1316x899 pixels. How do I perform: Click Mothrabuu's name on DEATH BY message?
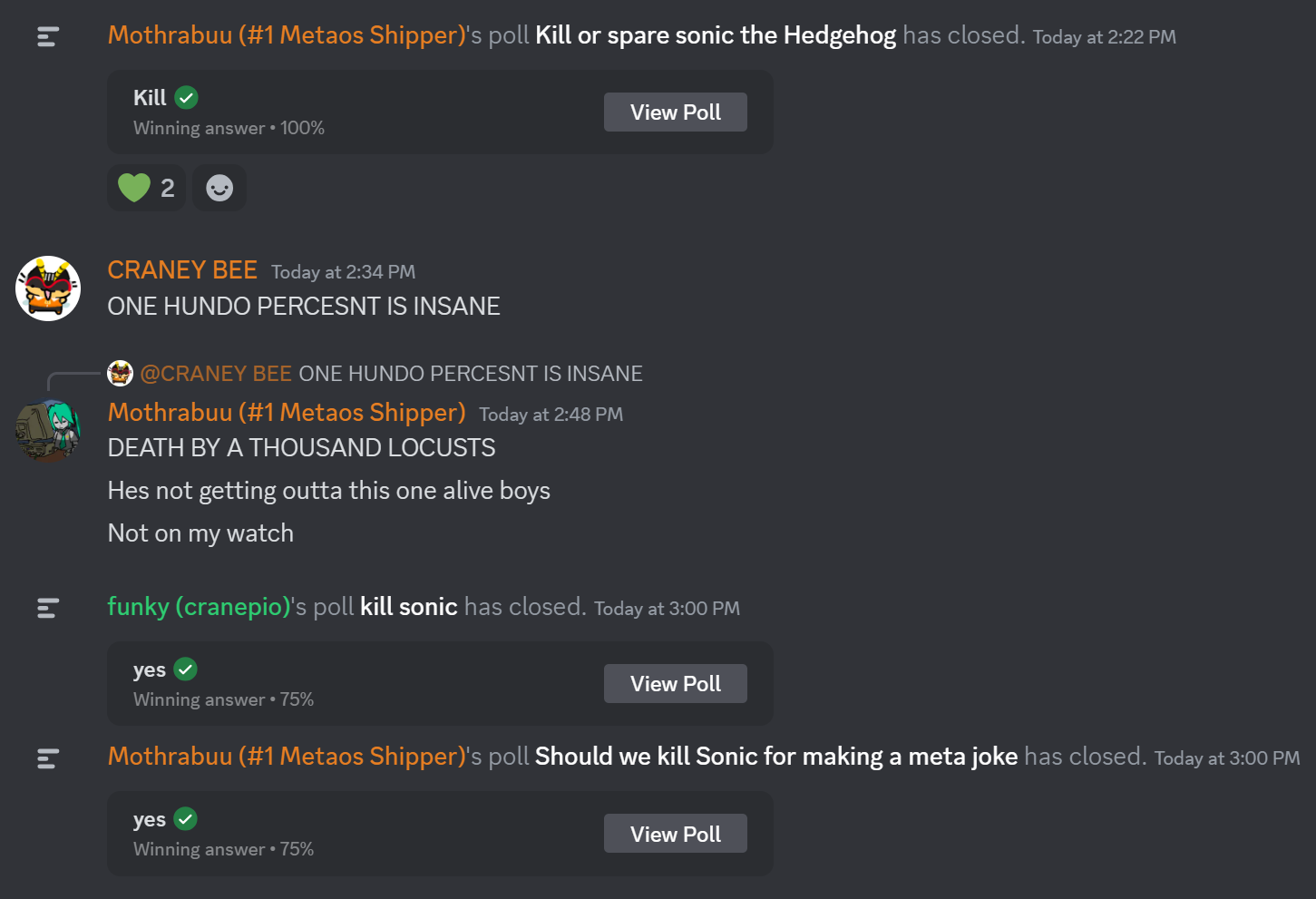287,413
